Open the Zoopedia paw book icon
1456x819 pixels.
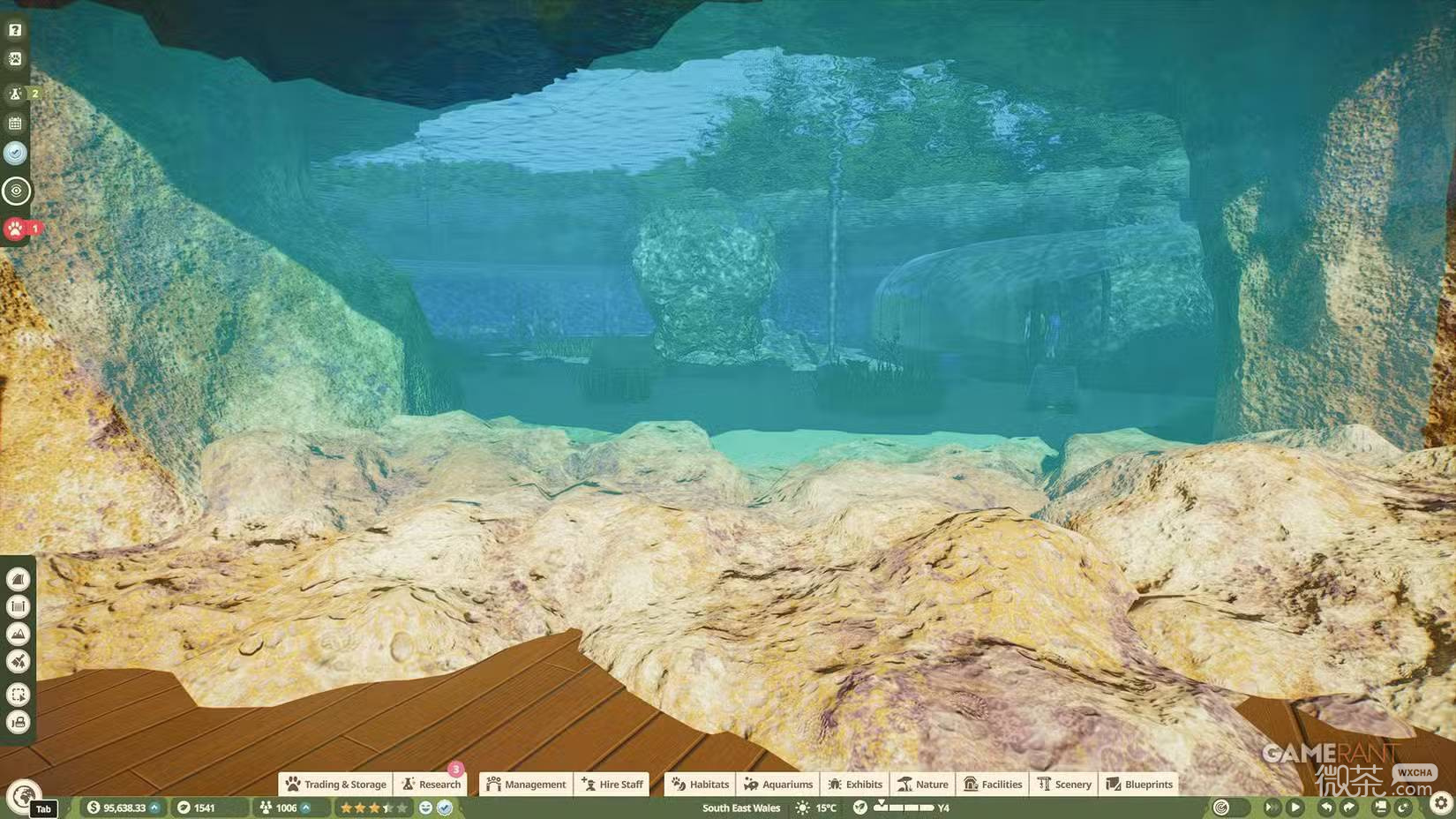pos(15,59)
